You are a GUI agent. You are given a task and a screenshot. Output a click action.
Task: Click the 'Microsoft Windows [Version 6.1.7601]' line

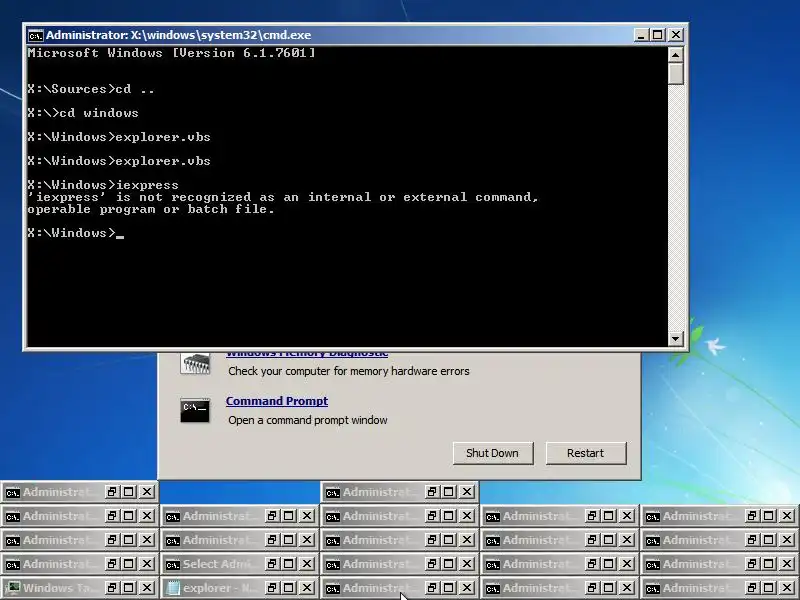(x=171, y=53)
